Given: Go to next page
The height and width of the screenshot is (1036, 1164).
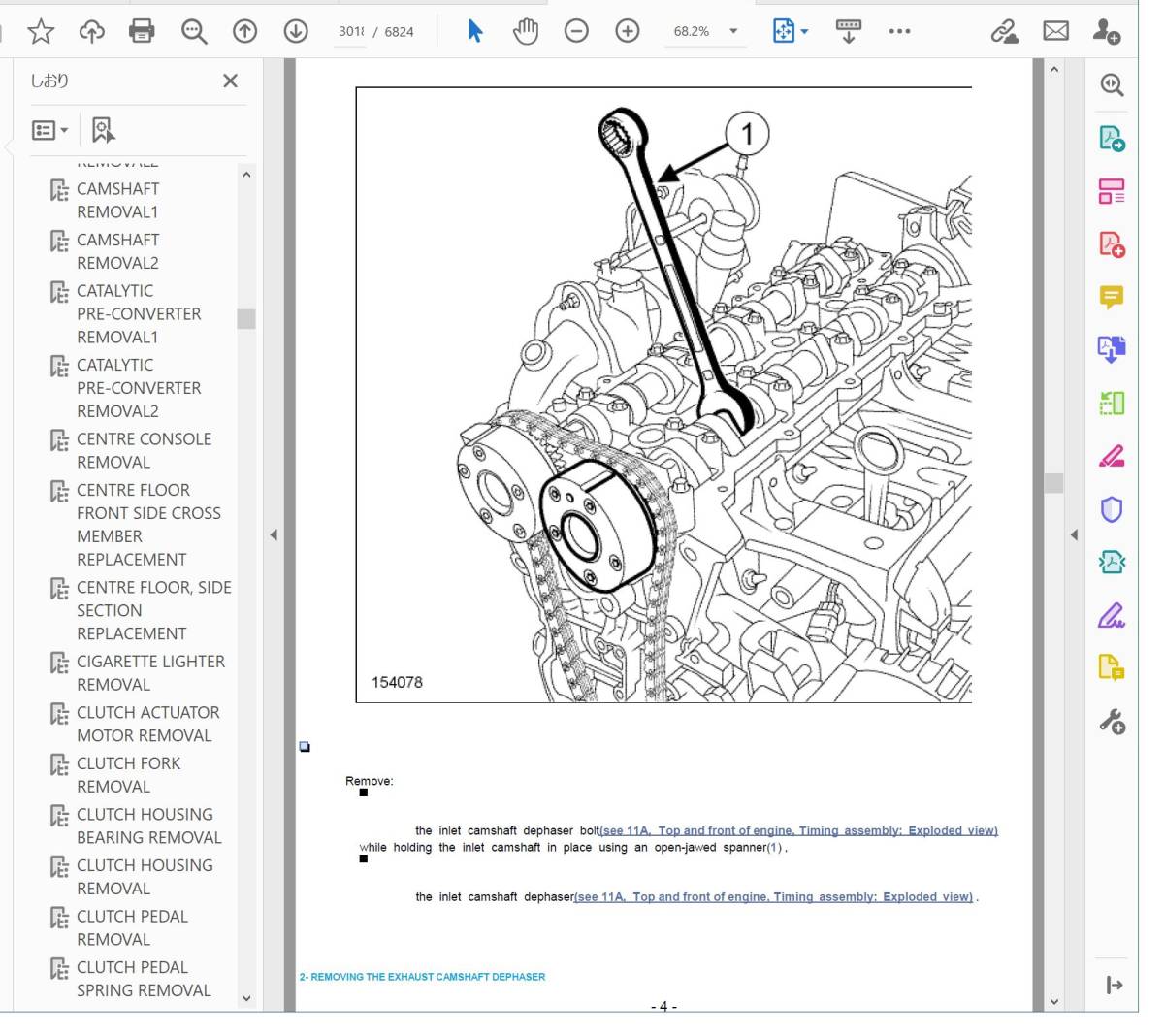Looking at the screenshot, I should 296,32.
